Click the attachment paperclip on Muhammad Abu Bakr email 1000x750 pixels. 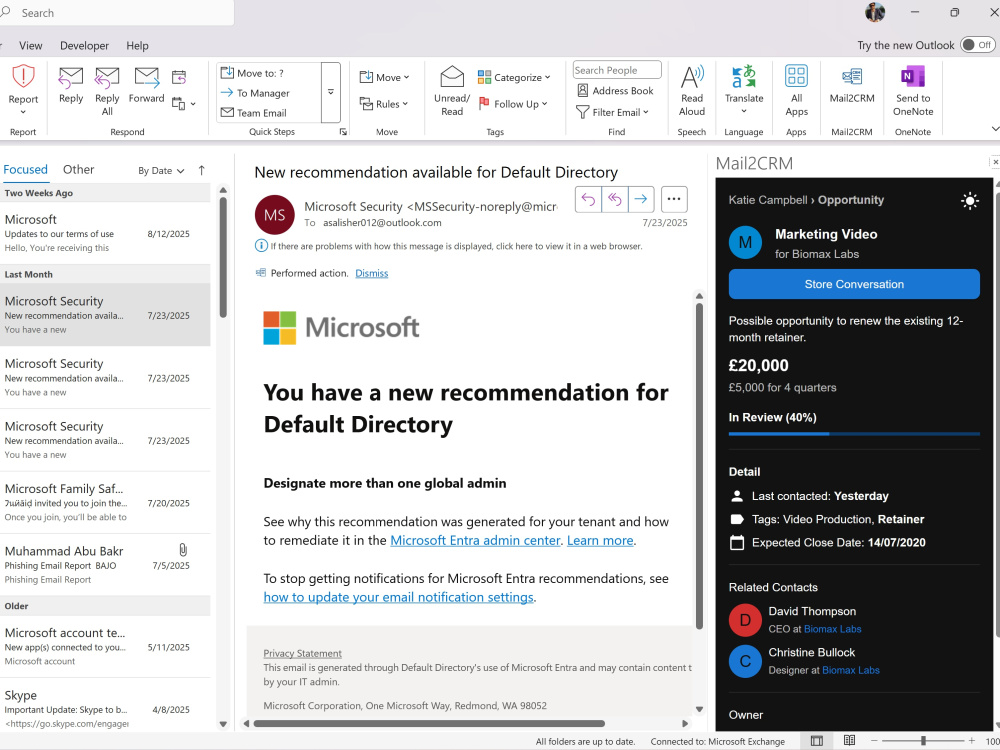pyautogui.click(x=182, y=550)
